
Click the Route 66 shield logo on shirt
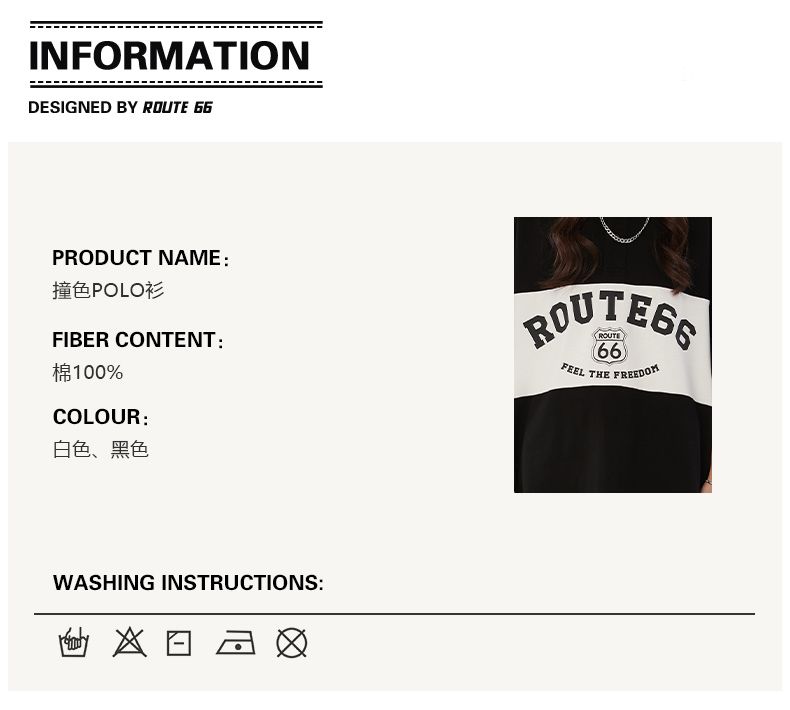click(x=609, y=345)
